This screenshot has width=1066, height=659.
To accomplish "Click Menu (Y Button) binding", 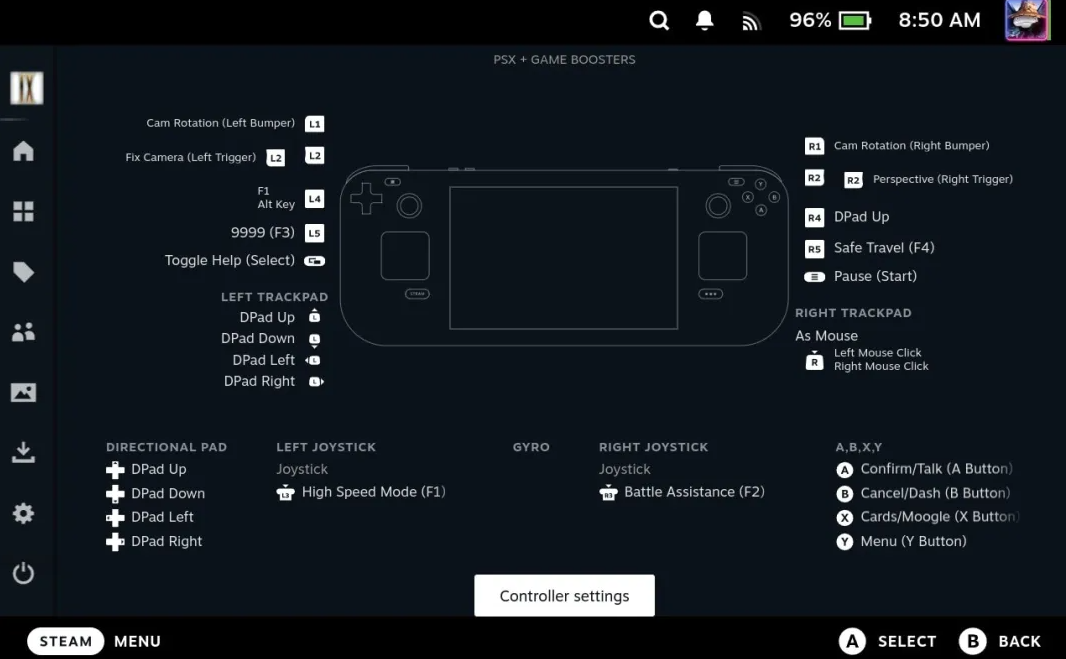I will click(913, 541).
